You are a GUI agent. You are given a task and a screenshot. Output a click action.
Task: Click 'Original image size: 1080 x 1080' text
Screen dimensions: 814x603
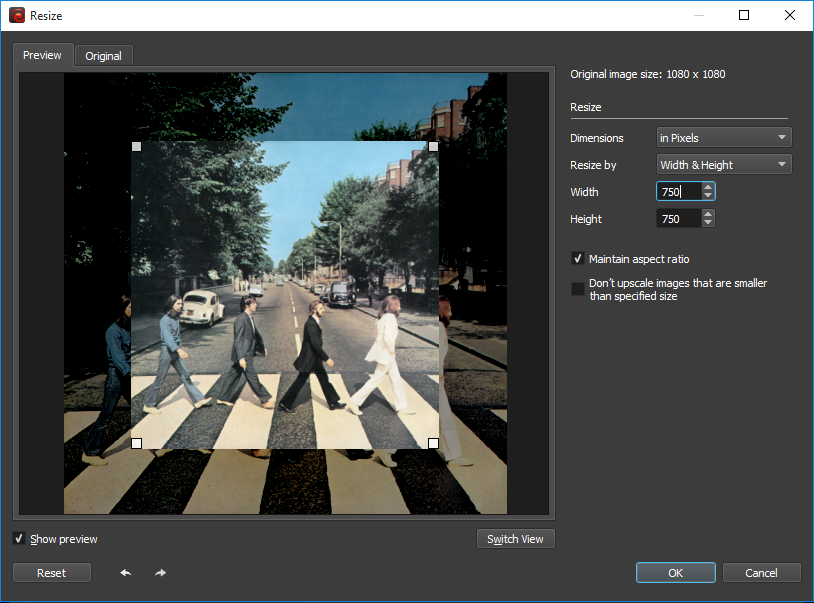click(647, 74)
